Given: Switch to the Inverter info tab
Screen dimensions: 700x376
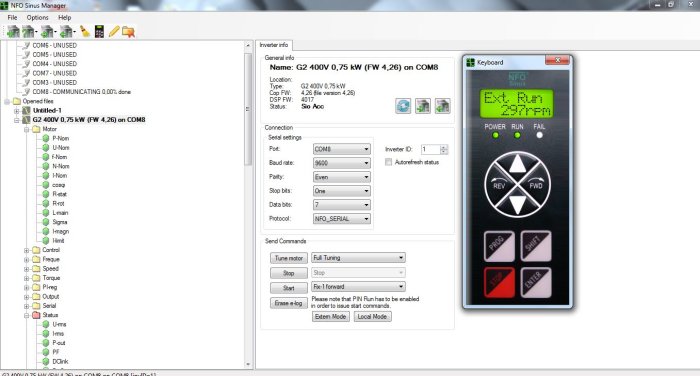Looking at the screenshot, I should tap(274, 45).
